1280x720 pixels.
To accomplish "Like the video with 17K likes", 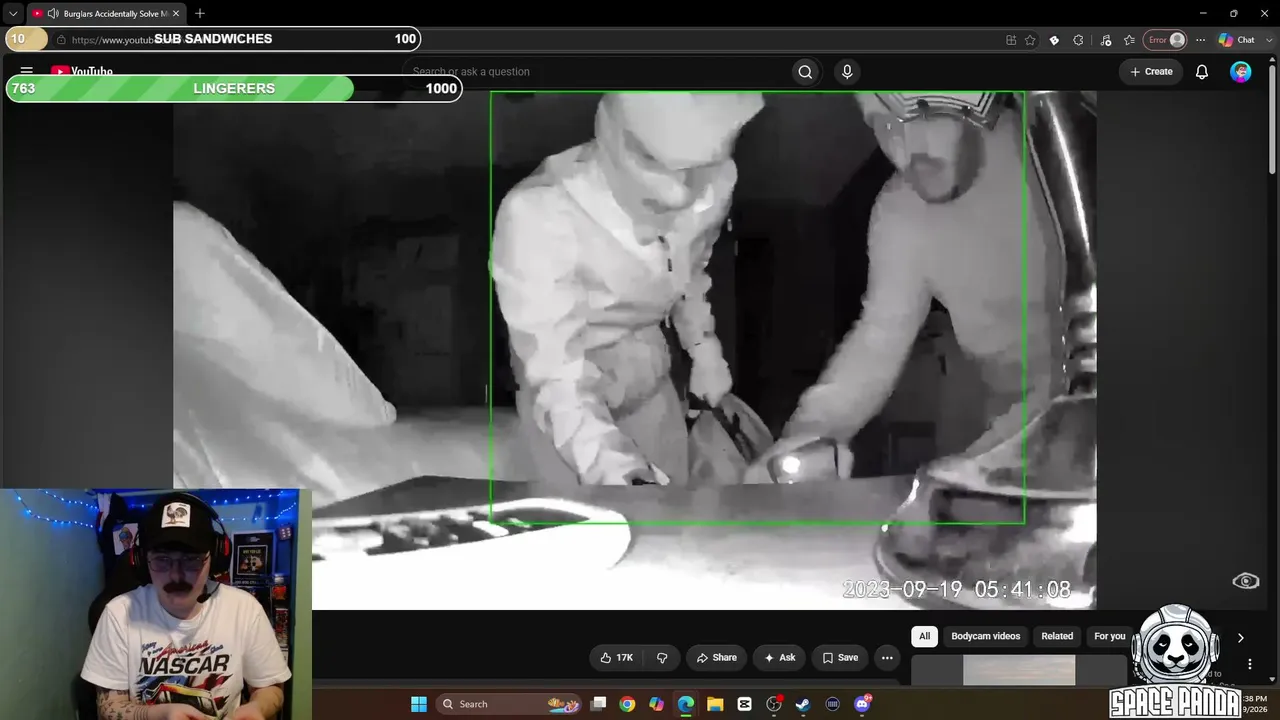I will pyautogui.click(x=616, y=658).
